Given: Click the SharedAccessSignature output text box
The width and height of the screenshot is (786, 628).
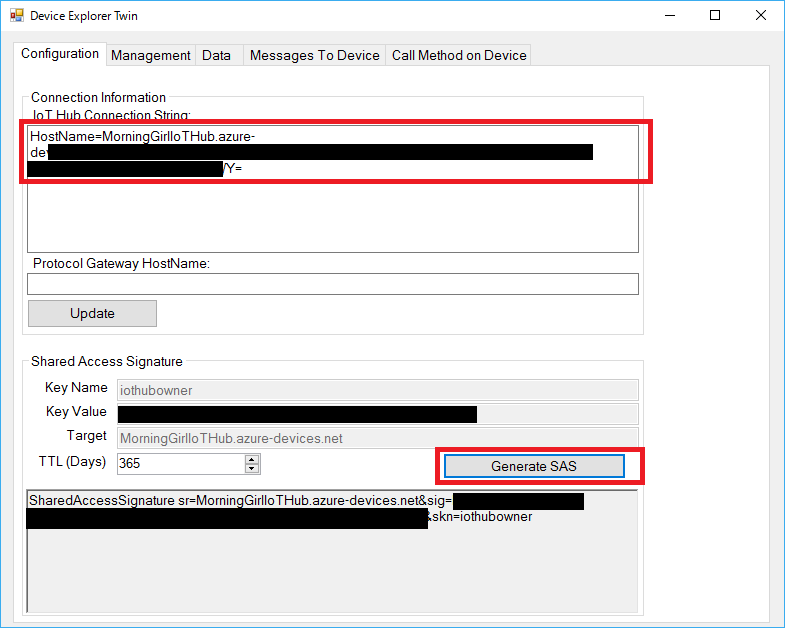Looking at the screenshot, I should tap(332, 551).
